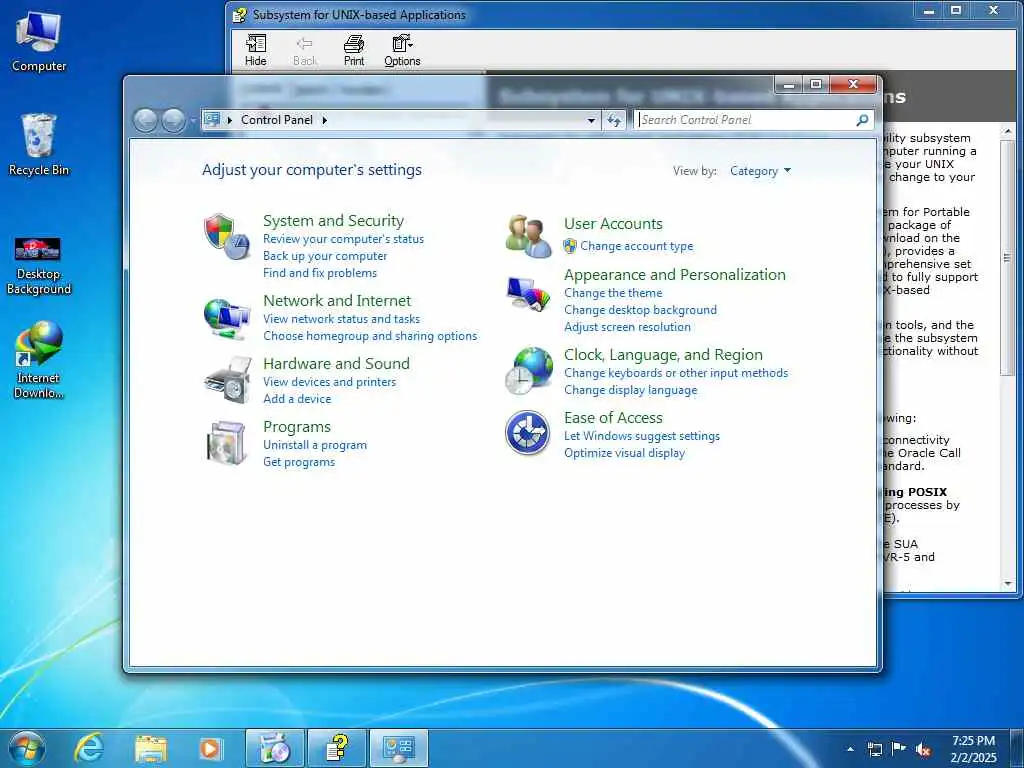Click Adjust screen resolution link
The image size is (1024, 768).
click(x=628, y=327)
